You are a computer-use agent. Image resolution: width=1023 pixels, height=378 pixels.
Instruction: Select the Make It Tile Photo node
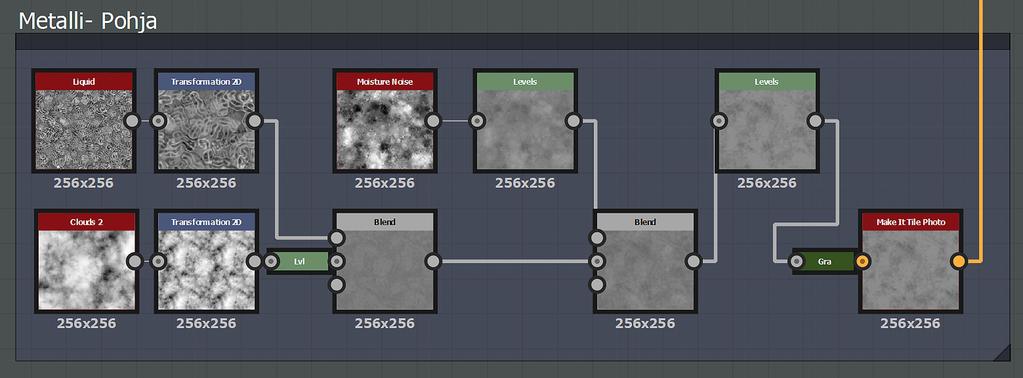pyautogui.click(x=910, y=261)
